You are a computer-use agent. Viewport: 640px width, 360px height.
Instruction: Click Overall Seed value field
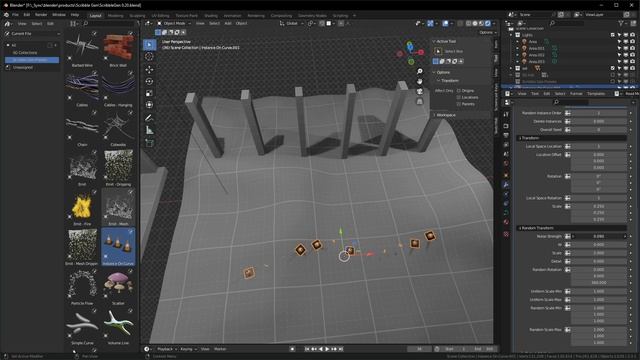[599, 130]
